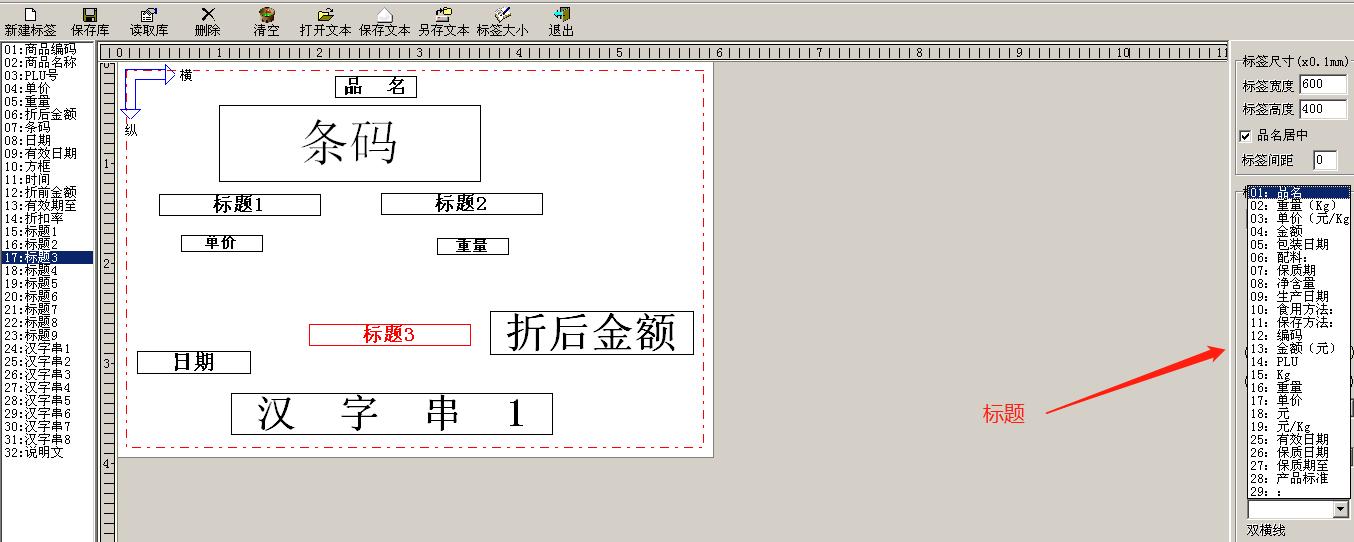Select '05: 包装日期' in dropdown list
This screenshot has height=542, width=1354.
(x=1299, y=245)
